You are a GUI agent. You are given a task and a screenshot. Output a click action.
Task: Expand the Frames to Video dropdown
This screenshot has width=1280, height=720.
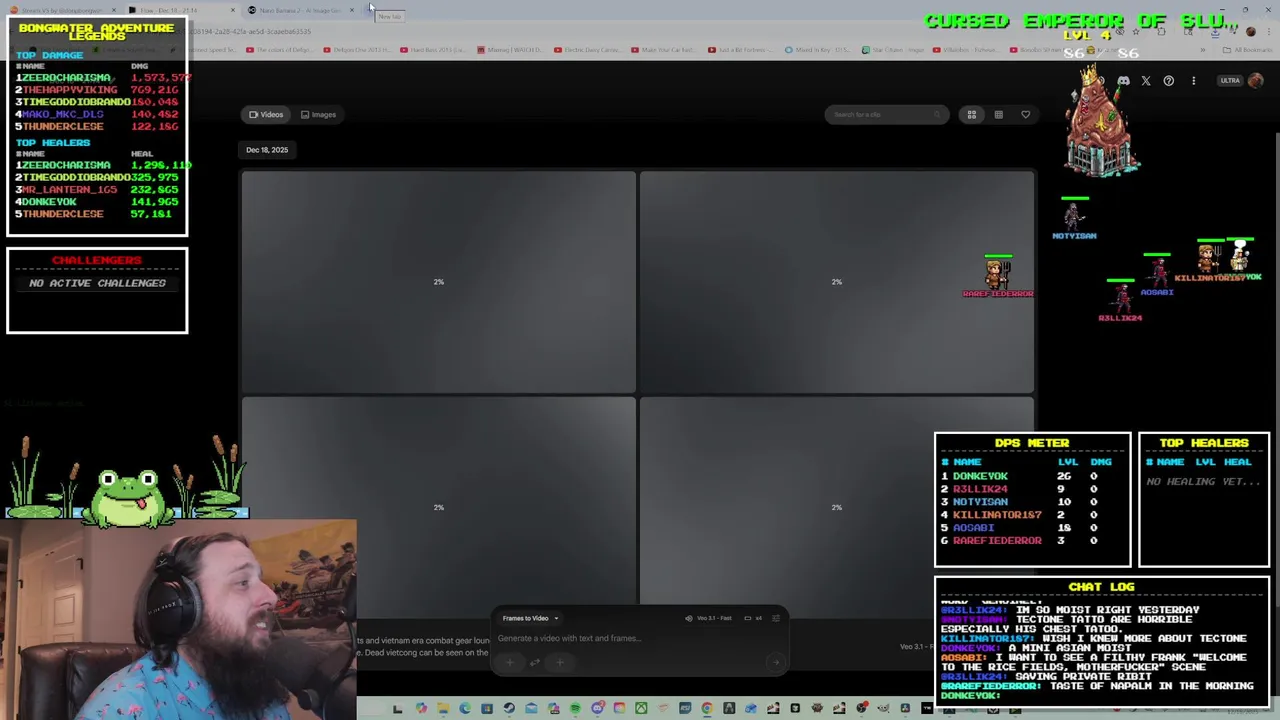click(x=530, y=618)
